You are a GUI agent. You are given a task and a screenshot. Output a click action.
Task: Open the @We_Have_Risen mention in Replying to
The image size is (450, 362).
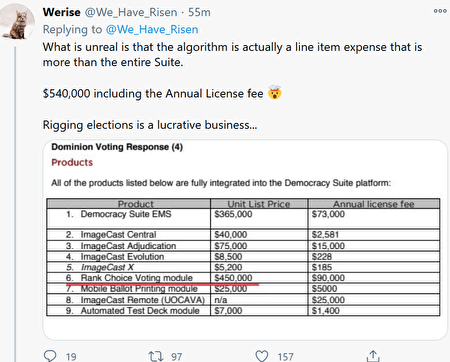(x=152, y=30)
